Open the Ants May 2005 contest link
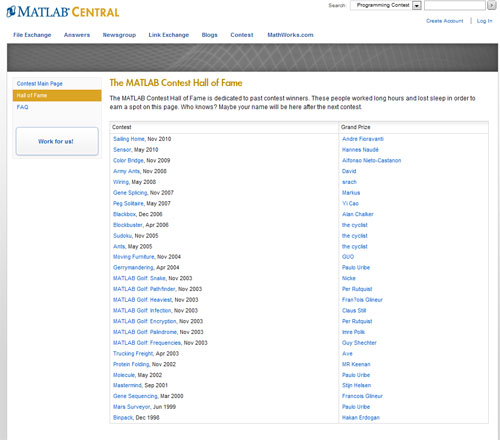This screenshot has width=500, height=440. (119, 246)
